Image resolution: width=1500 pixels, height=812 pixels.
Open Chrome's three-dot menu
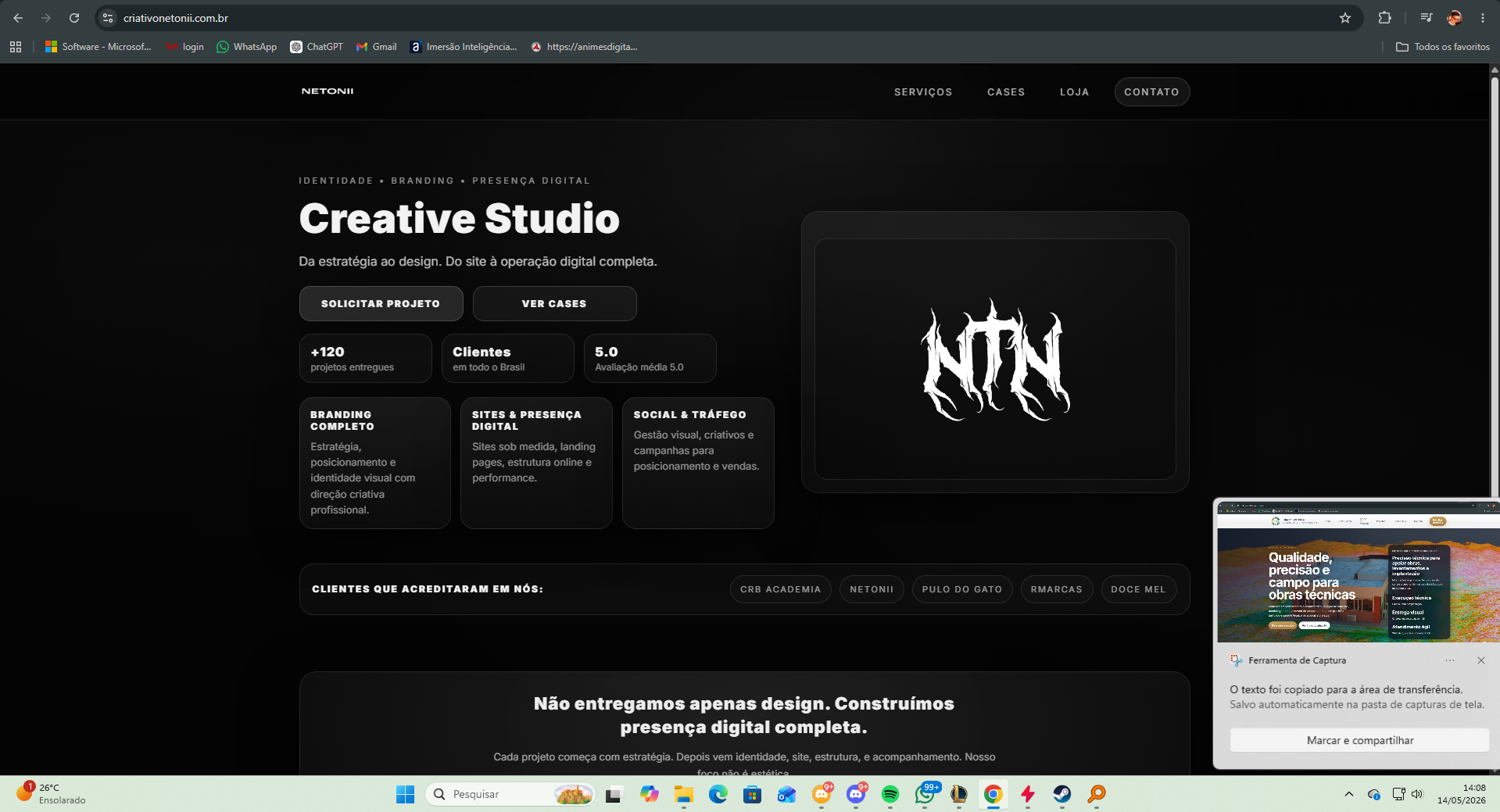coord(1483,18)
